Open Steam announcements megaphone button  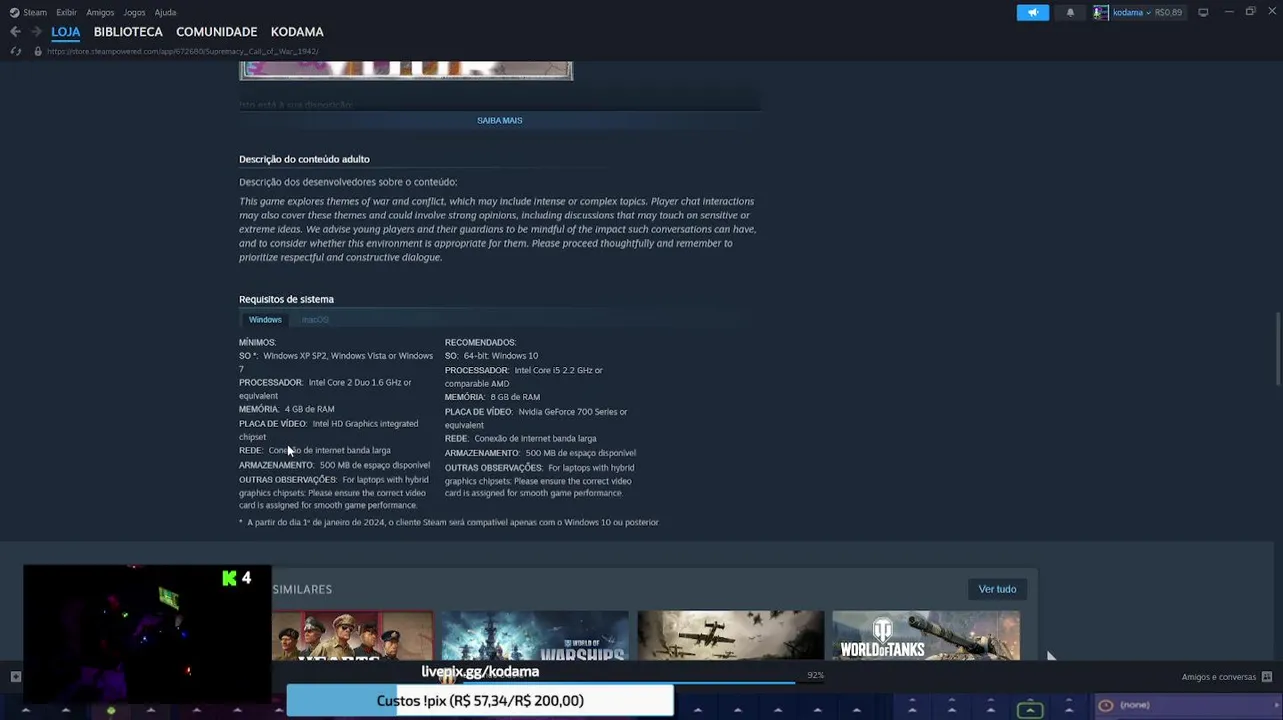[x=1033, y=12]
